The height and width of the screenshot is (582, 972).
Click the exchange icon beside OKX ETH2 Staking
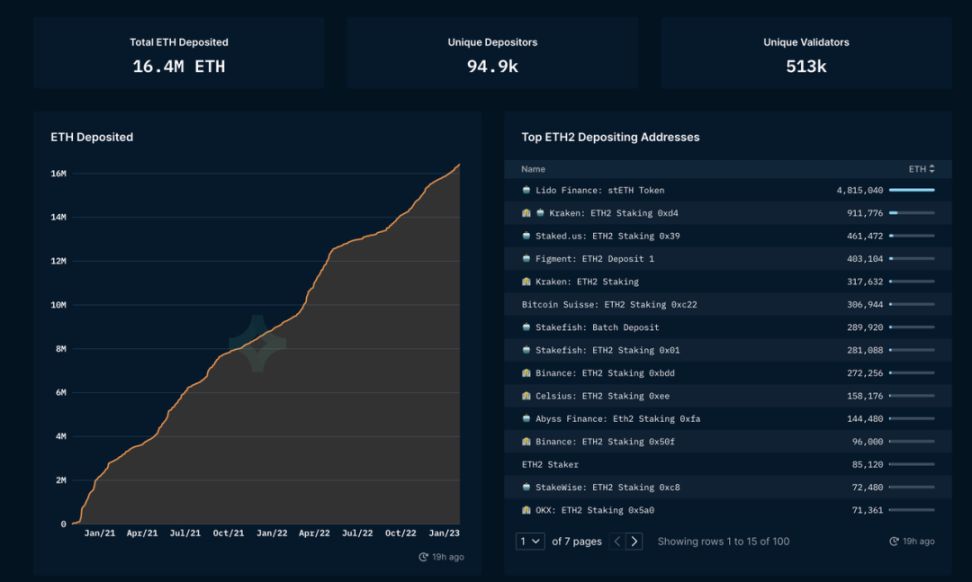point(526,510)
